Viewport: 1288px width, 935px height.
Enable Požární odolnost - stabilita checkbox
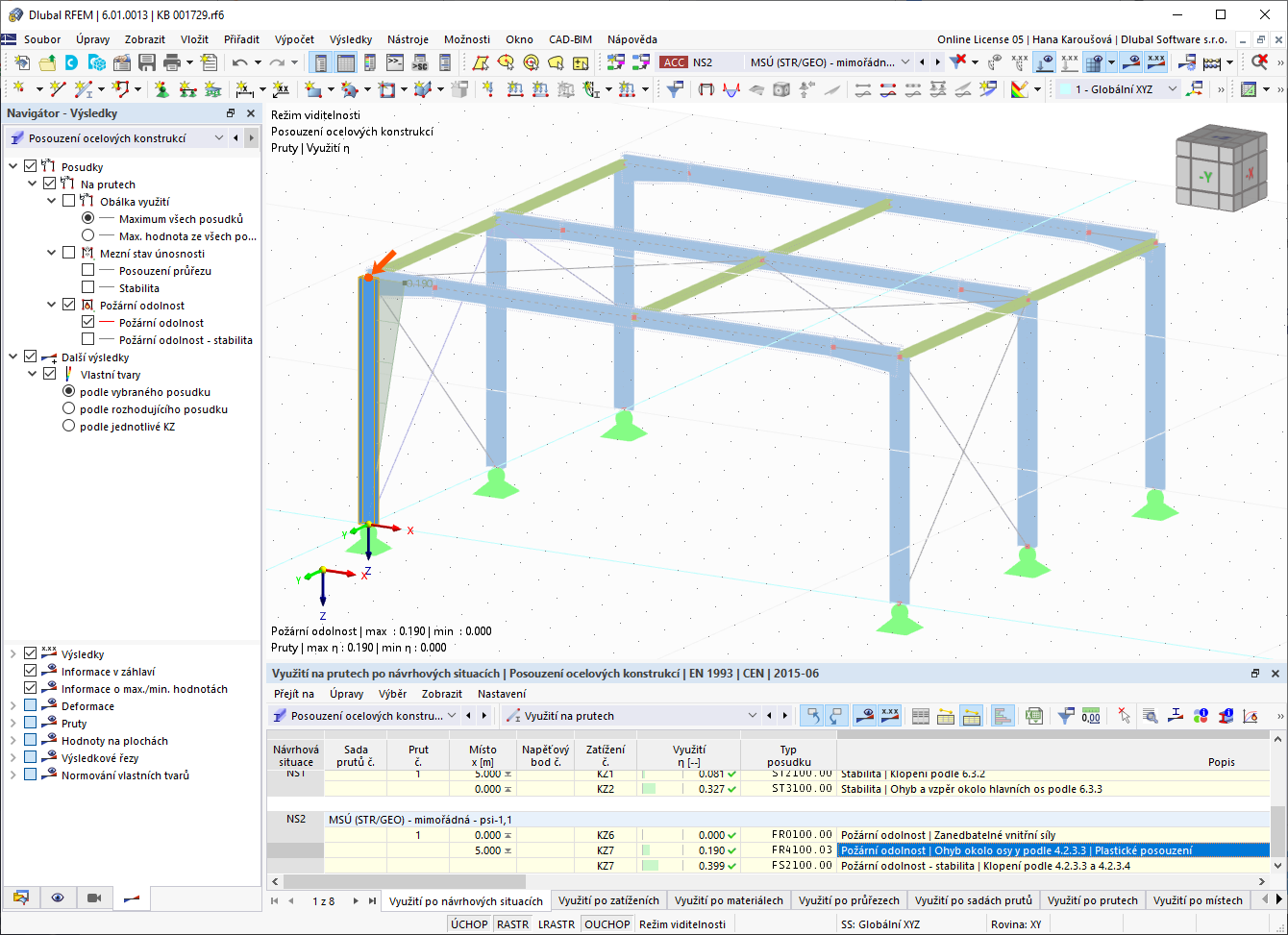(88, 339)
